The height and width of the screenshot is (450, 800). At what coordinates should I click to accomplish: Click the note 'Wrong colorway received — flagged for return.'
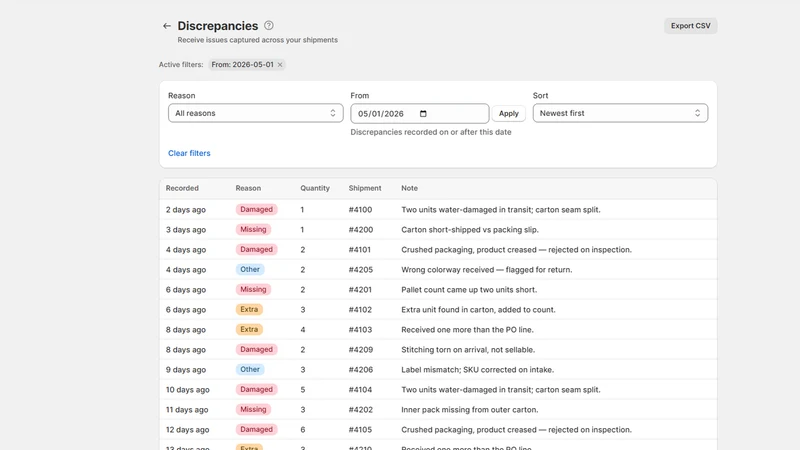(487, 269)
